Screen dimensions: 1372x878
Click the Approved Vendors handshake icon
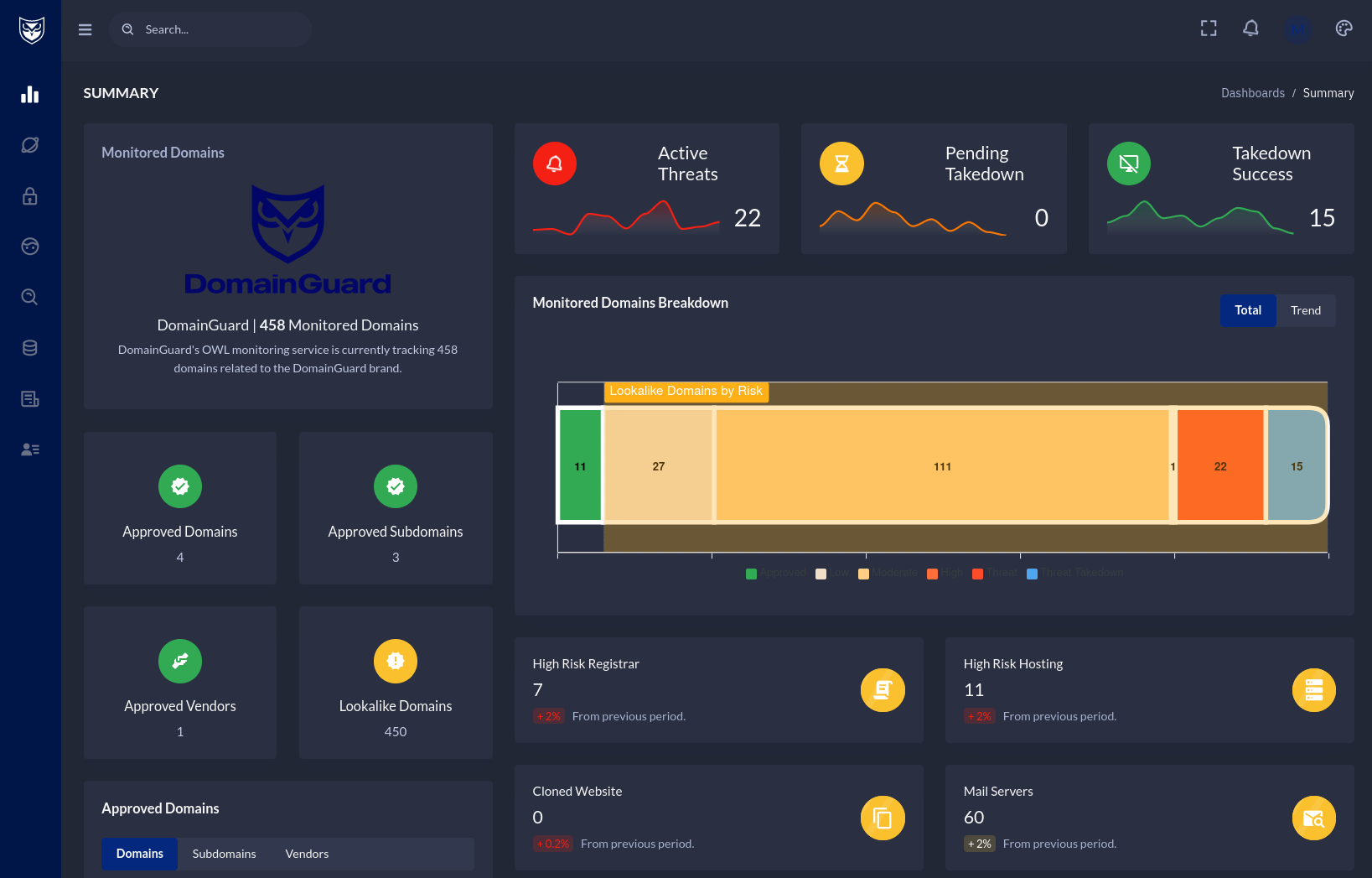(180, 661)
